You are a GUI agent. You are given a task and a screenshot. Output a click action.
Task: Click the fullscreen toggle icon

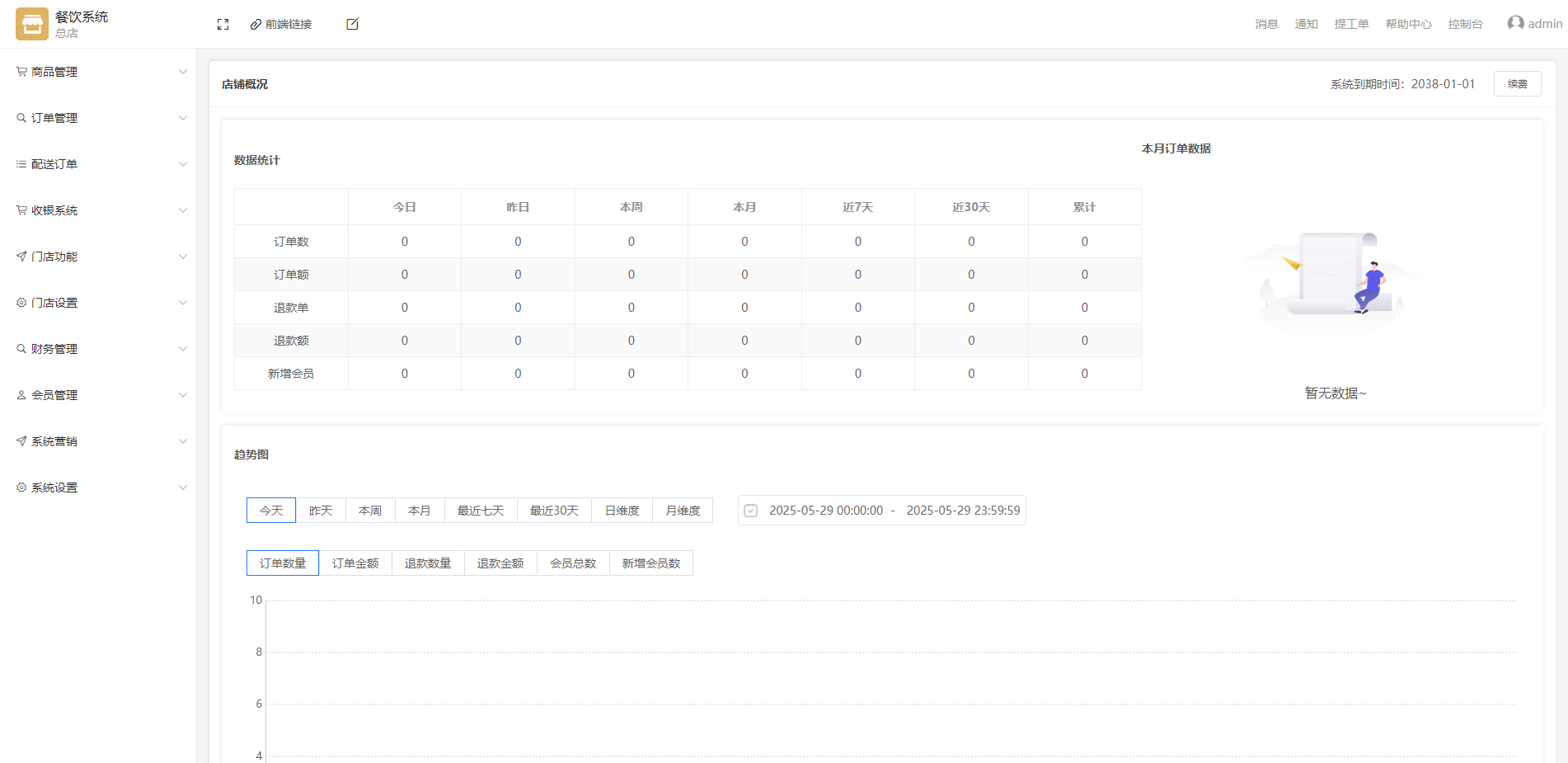coord(223,25)
